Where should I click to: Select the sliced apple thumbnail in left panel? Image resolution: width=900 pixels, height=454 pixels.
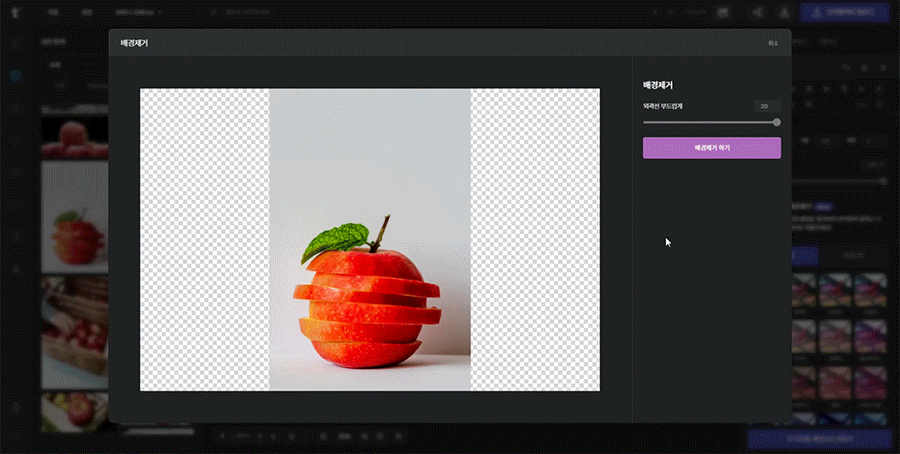pos(74,217)
